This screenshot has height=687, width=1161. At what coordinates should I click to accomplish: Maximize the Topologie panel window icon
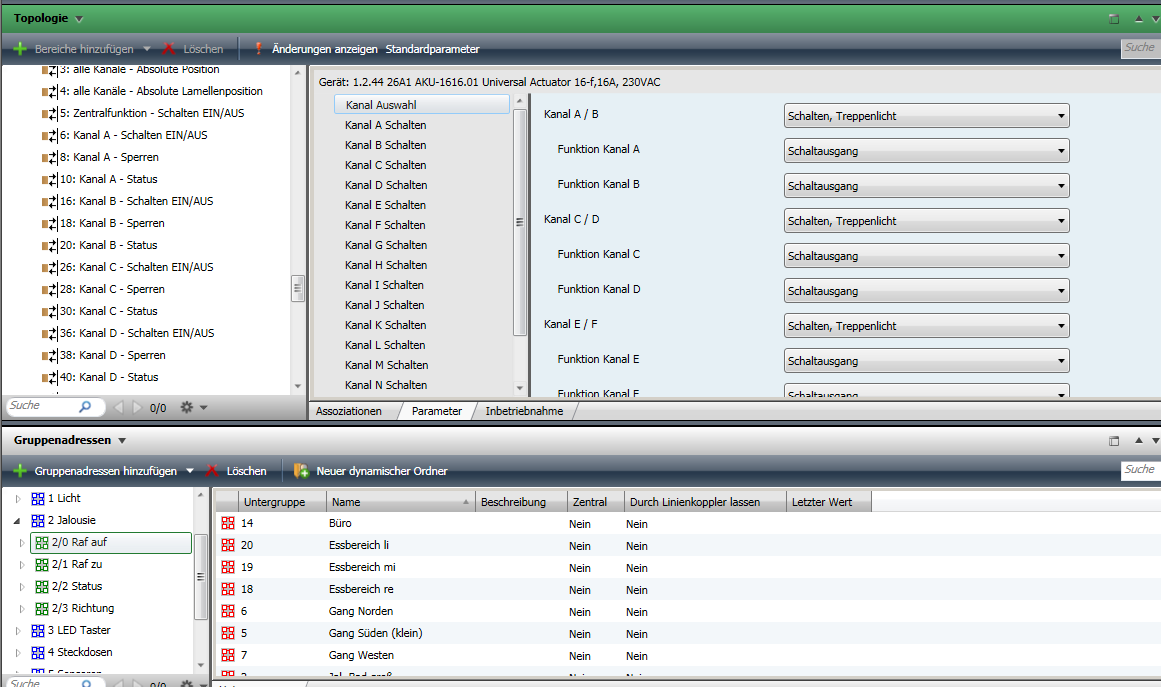tap(1114, 19)
